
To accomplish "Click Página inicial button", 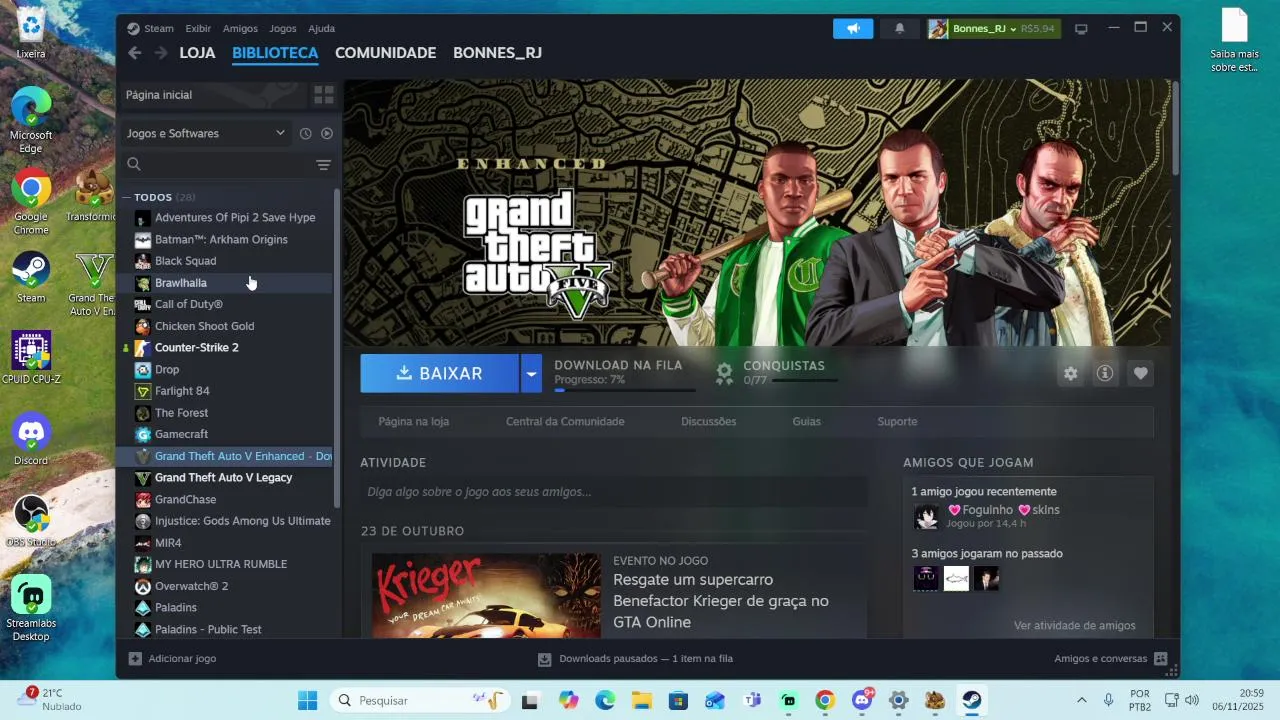I will [213, 95].
